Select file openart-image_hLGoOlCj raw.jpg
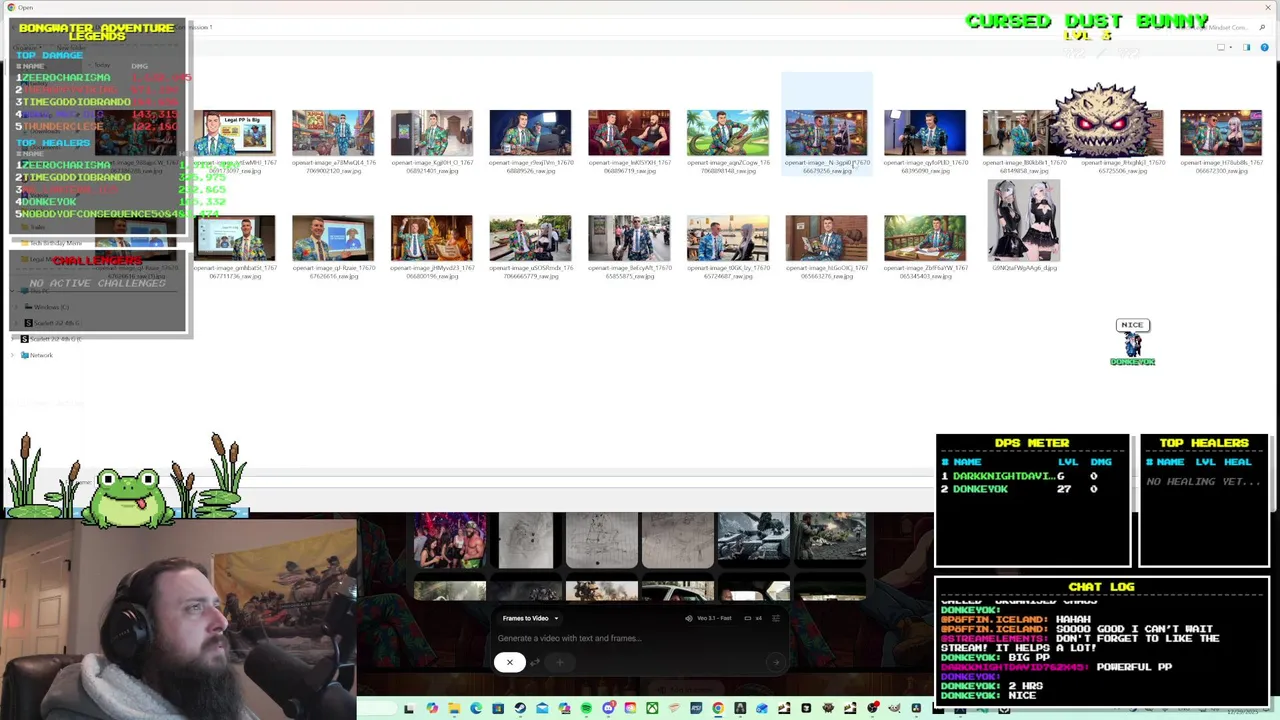The height and width of the screenshot is (720, 1280). 826,247
